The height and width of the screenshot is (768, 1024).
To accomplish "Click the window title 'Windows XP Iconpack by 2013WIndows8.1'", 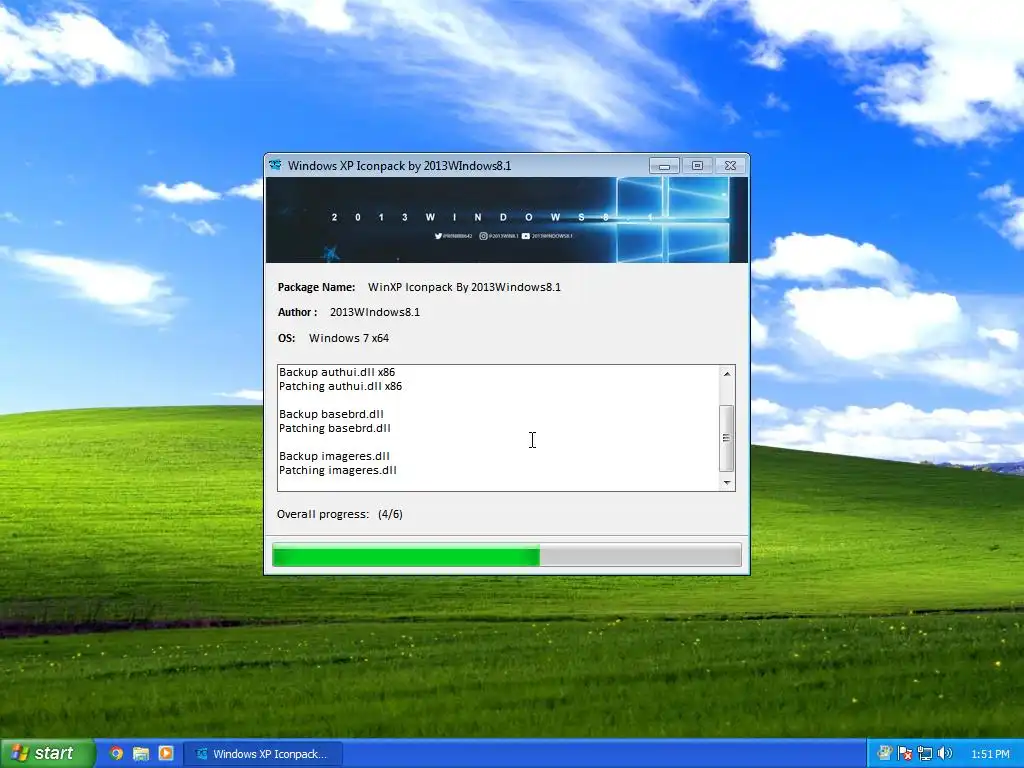I will [400, 166].
